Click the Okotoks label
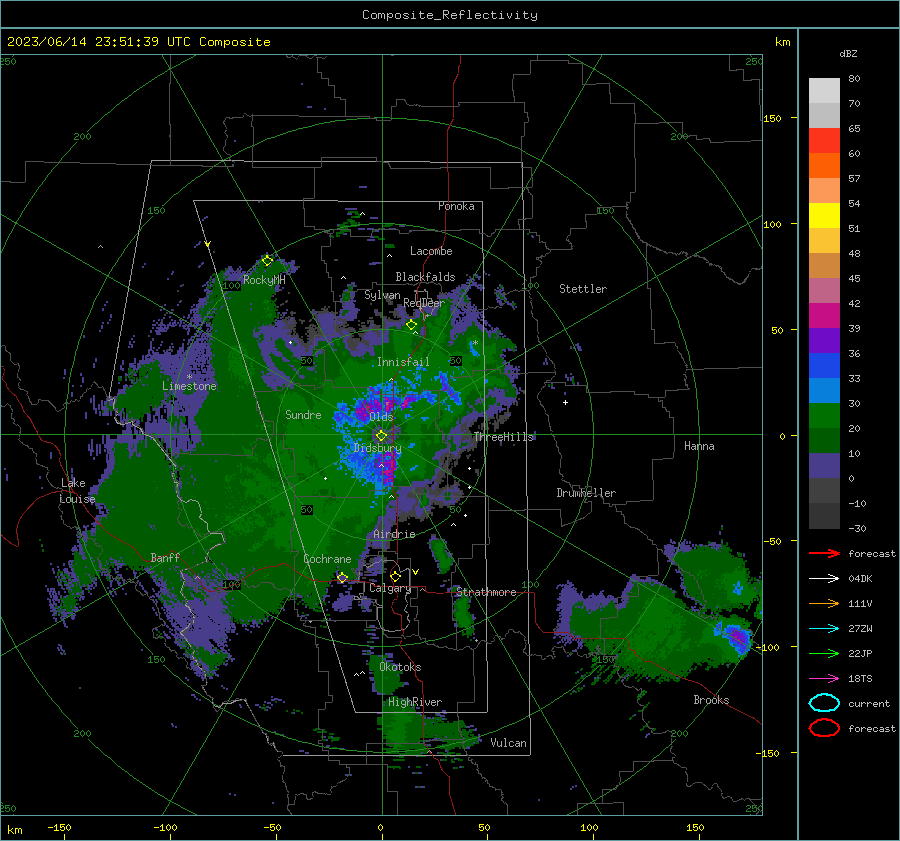This screenshot has height=841, width=900. coord(400,667)
